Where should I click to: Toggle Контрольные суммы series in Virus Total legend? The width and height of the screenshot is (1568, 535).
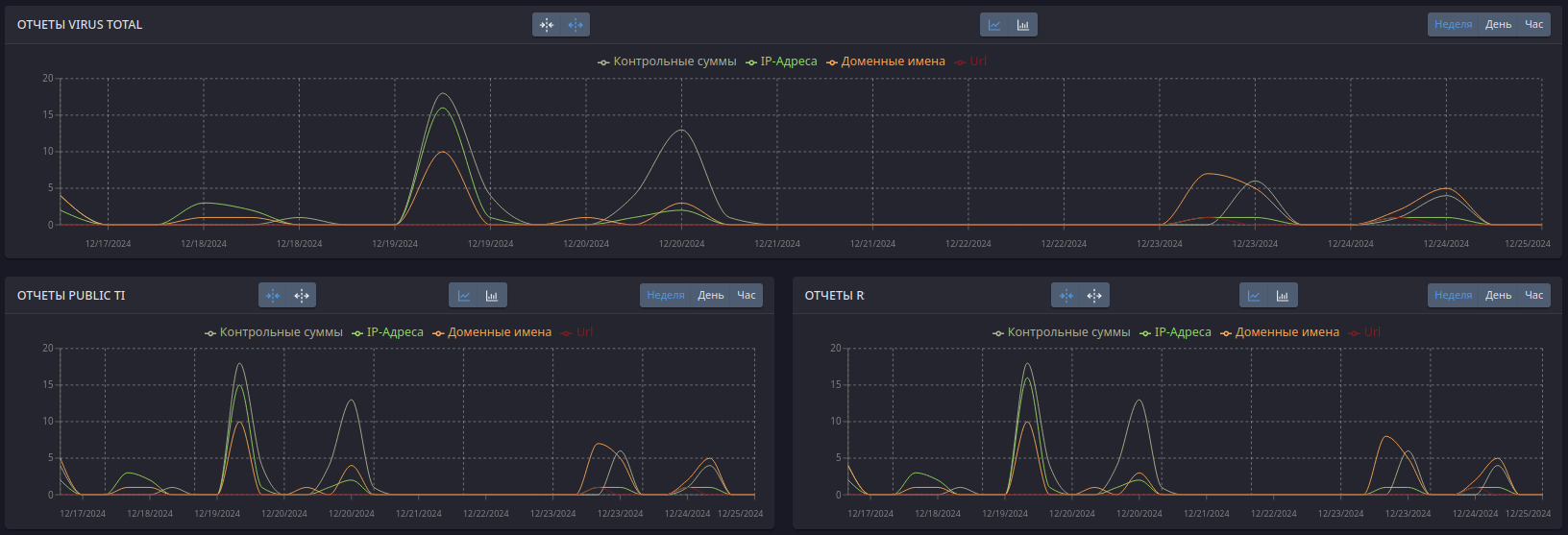click(667, 61)
